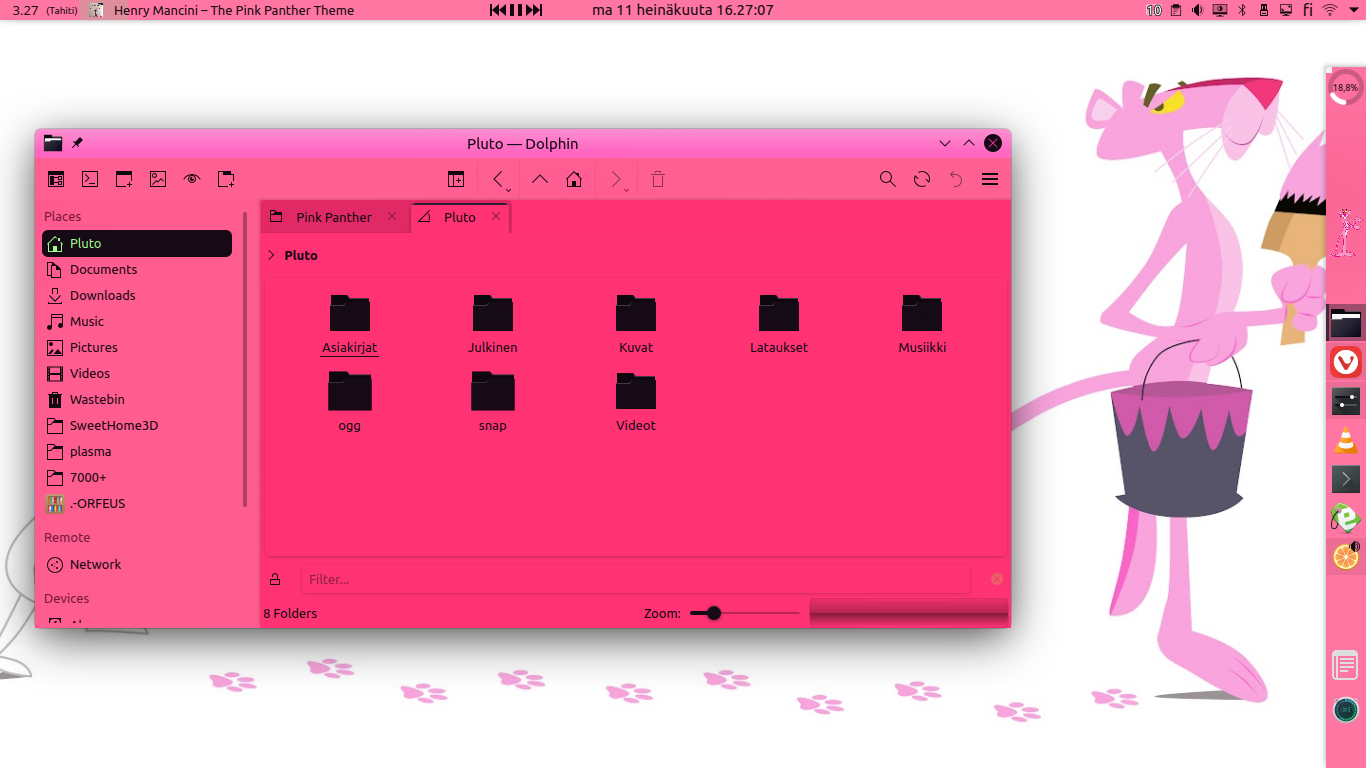
Task: Open search with the magnifier icon
Action: [x=888, y=180]
